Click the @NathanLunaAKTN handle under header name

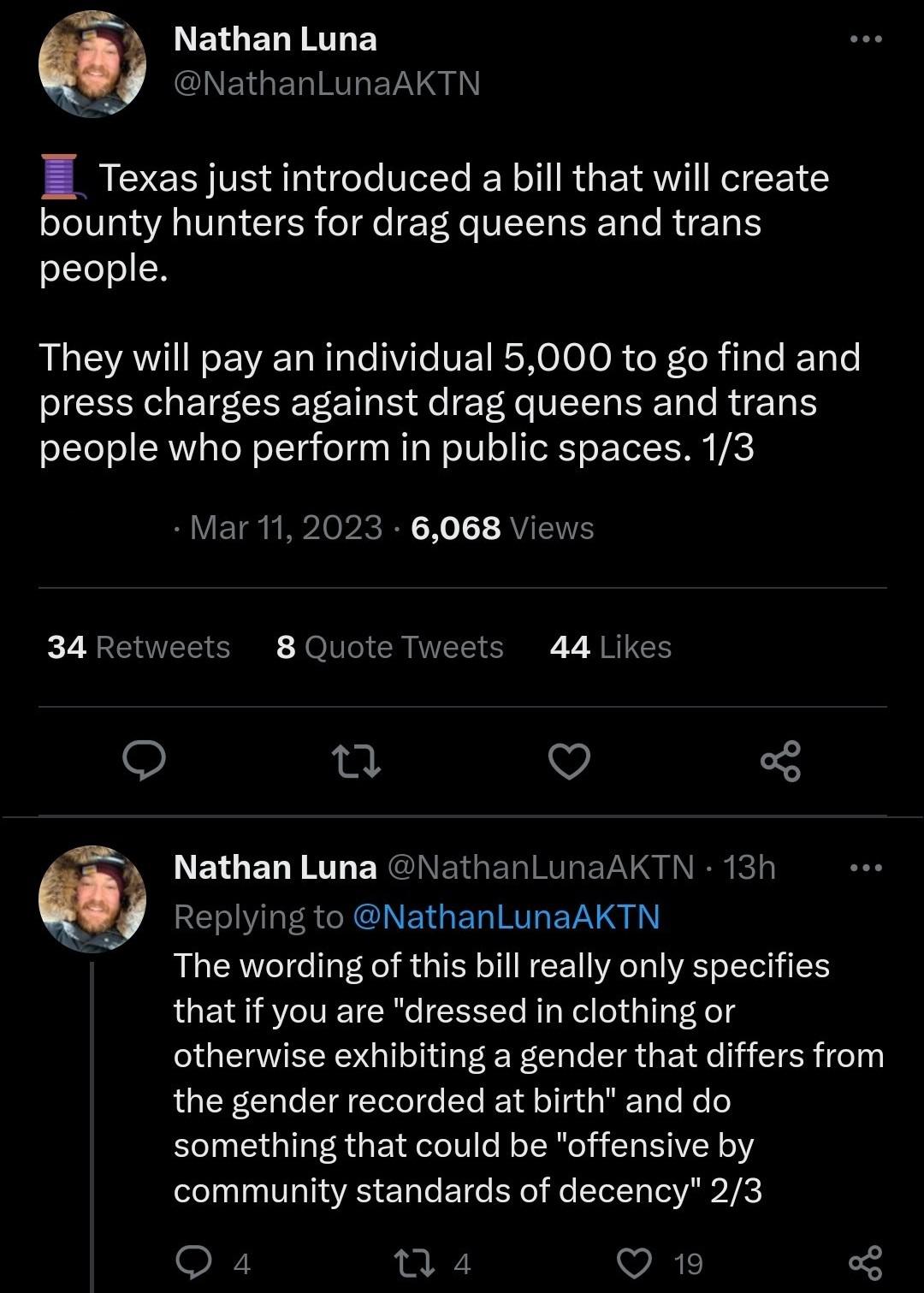[327, 84]
